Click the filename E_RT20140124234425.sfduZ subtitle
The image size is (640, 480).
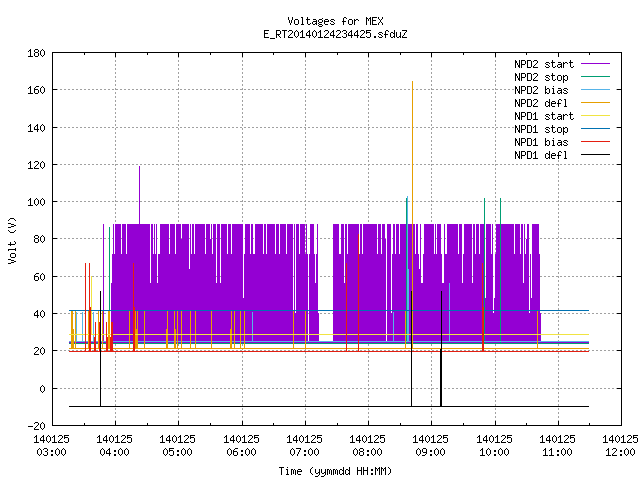click(x=335, y=34)
